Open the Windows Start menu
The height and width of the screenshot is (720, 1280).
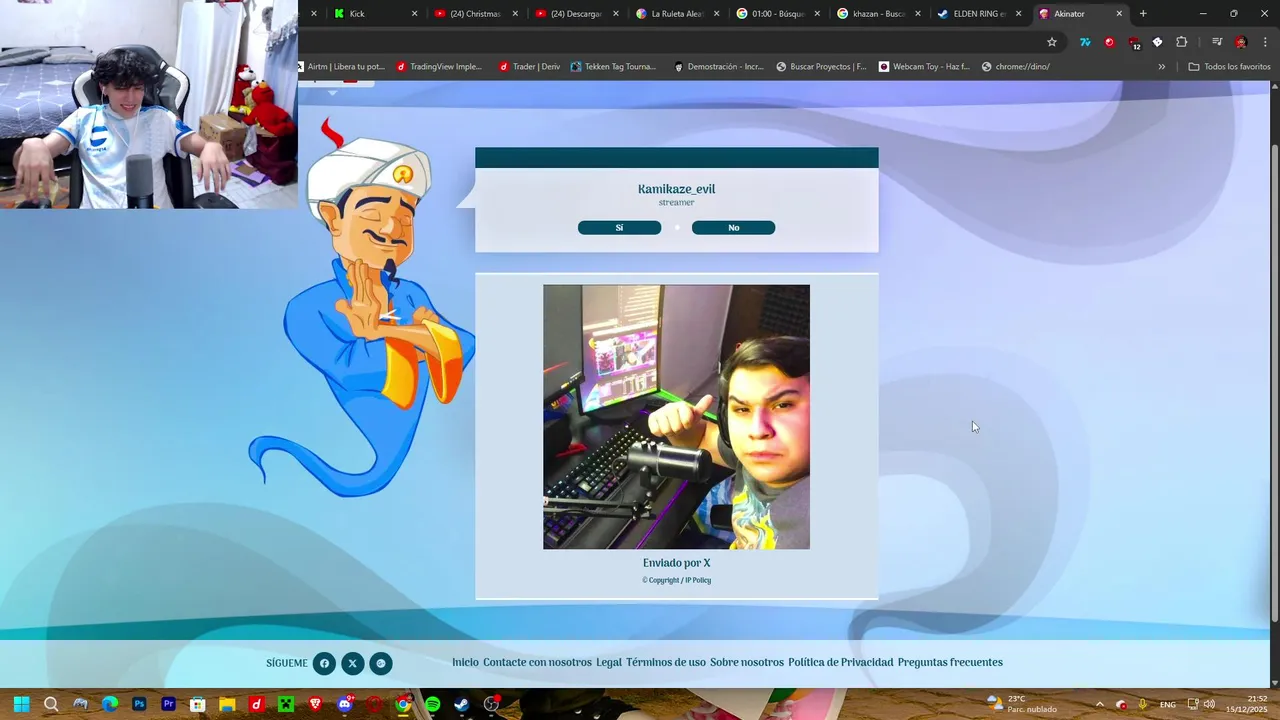click(x=21, y=704)
